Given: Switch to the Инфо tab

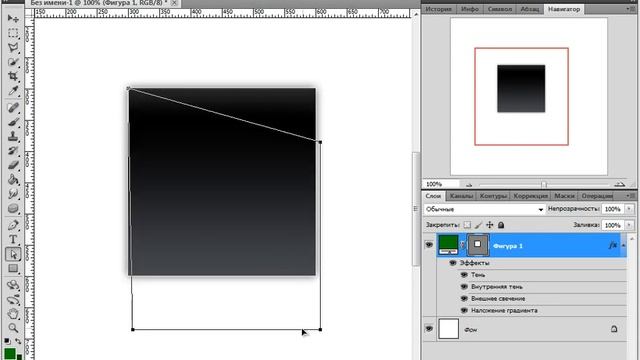Looking at the screenshot, I should point(470,9).
